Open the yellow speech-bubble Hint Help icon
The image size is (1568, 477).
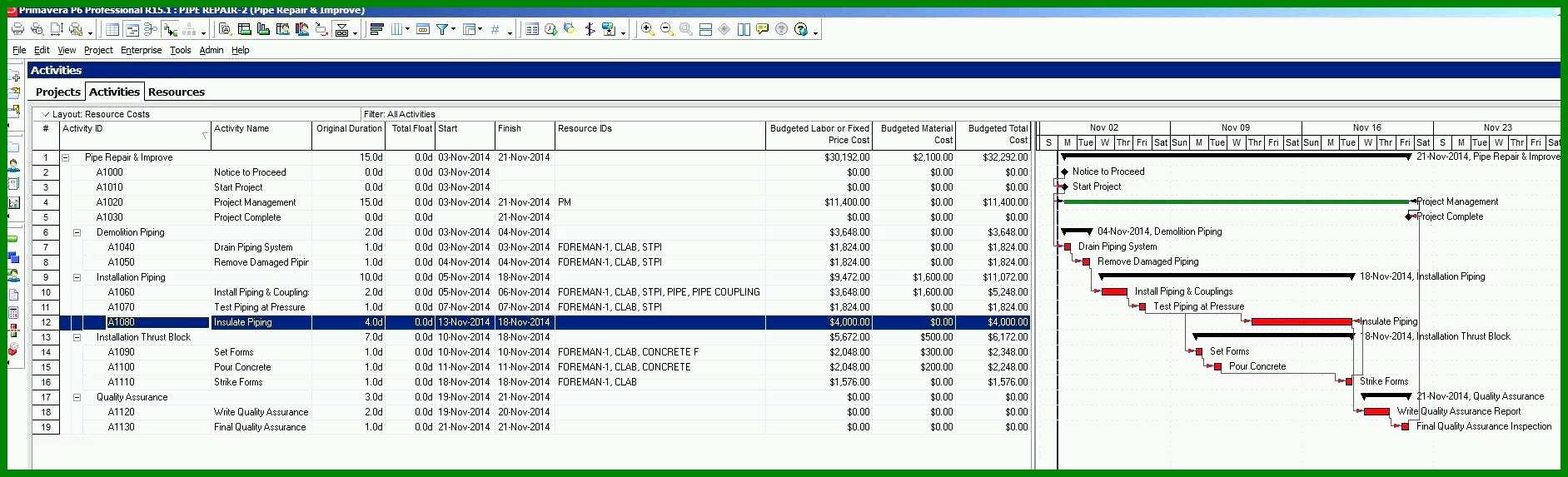[762, 29]
